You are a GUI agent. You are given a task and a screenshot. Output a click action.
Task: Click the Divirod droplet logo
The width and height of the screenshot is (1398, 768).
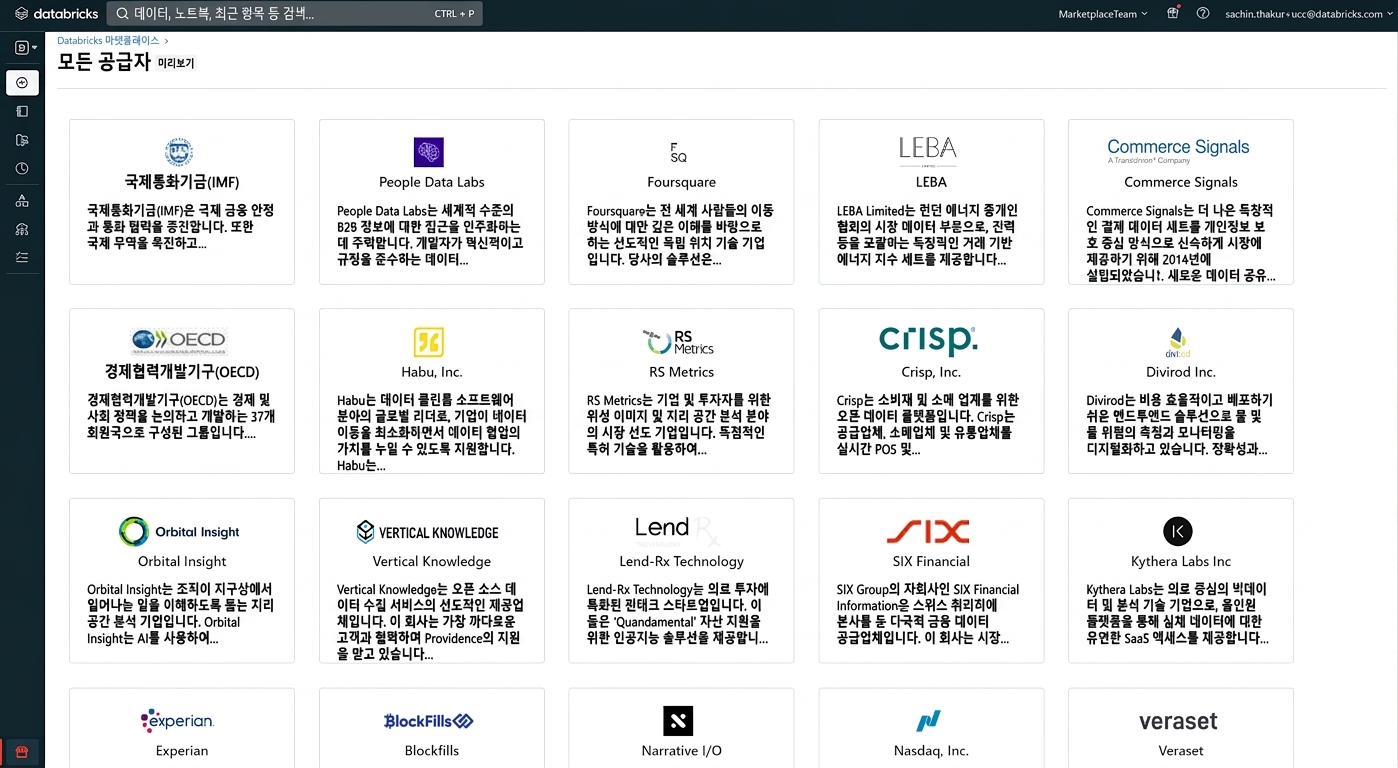tap(1178, 342)
